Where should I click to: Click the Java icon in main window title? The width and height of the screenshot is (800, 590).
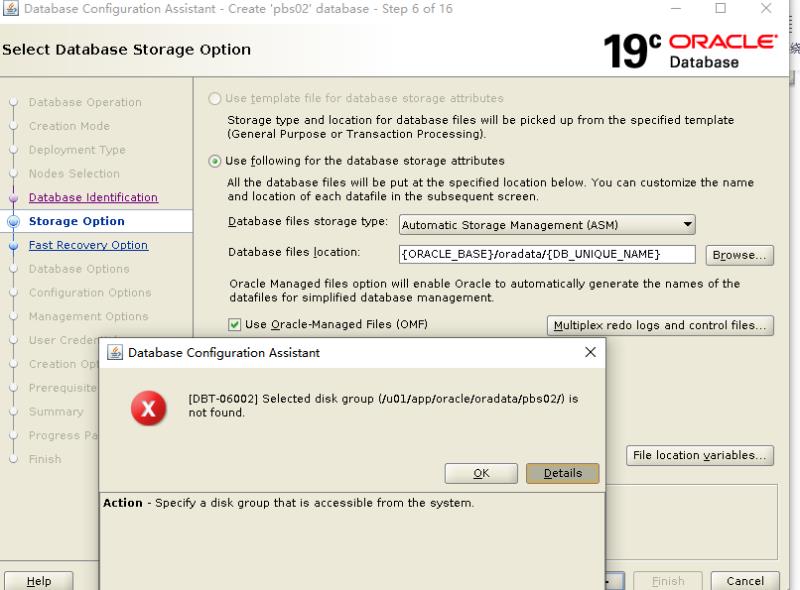11,8
